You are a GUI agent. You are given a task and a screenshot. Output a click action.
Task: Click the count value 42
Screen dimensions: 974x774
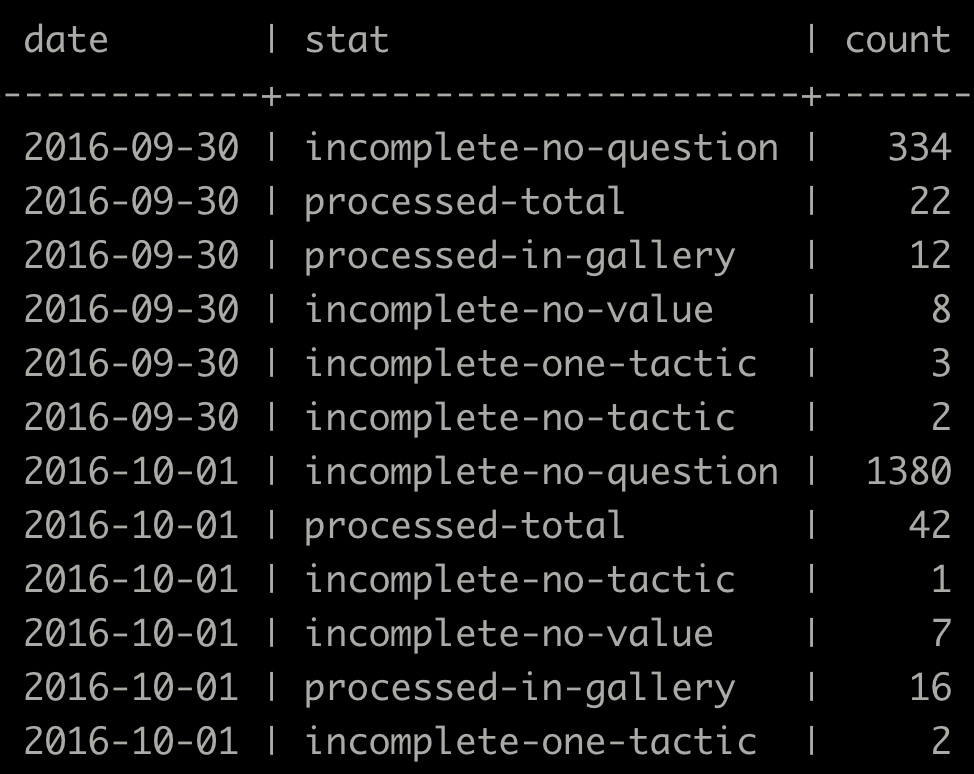929,526
